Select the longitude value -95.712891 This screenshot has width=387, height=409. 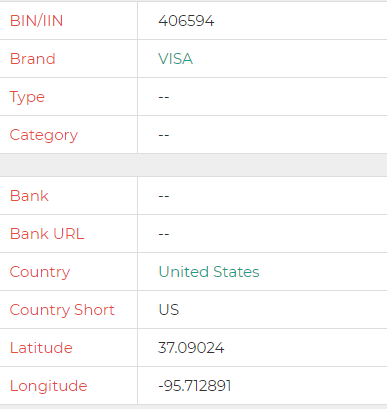(195, 386)
